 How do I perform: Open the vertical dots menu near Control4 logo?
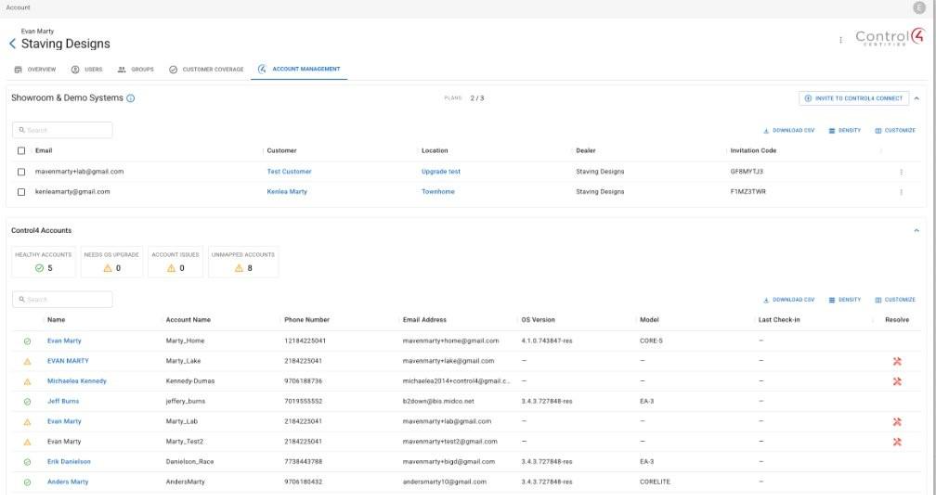tap(840, 40)
